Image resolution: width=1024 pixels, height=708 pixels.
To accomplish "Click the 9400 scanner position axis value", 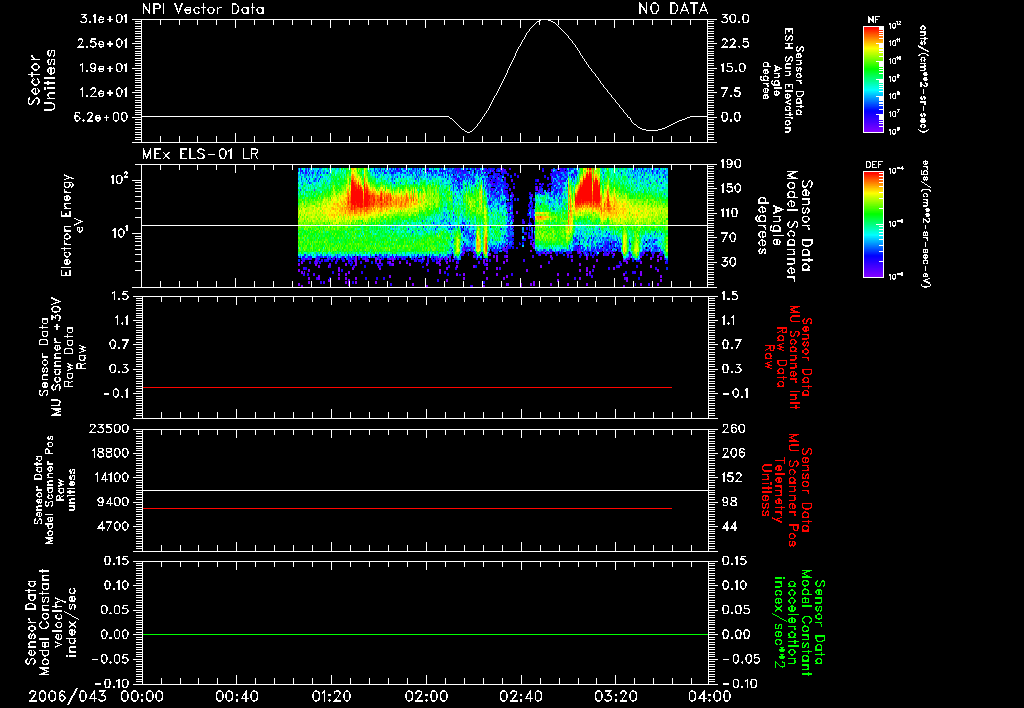I will 114,502.
